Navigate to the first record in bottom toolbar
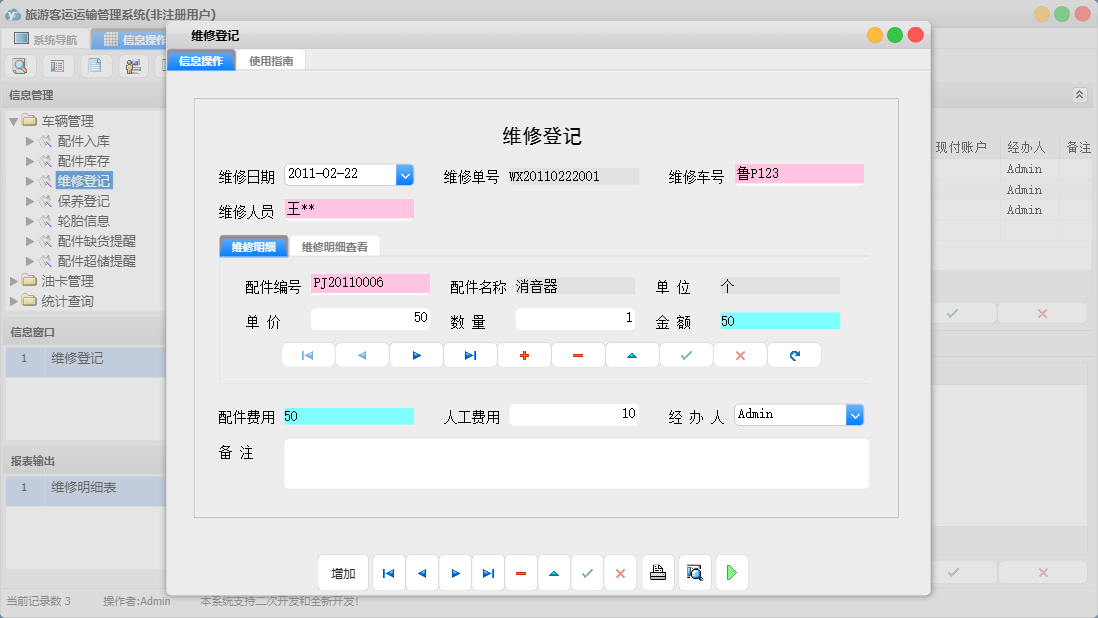1098x618 pixels. coord(388,572)
